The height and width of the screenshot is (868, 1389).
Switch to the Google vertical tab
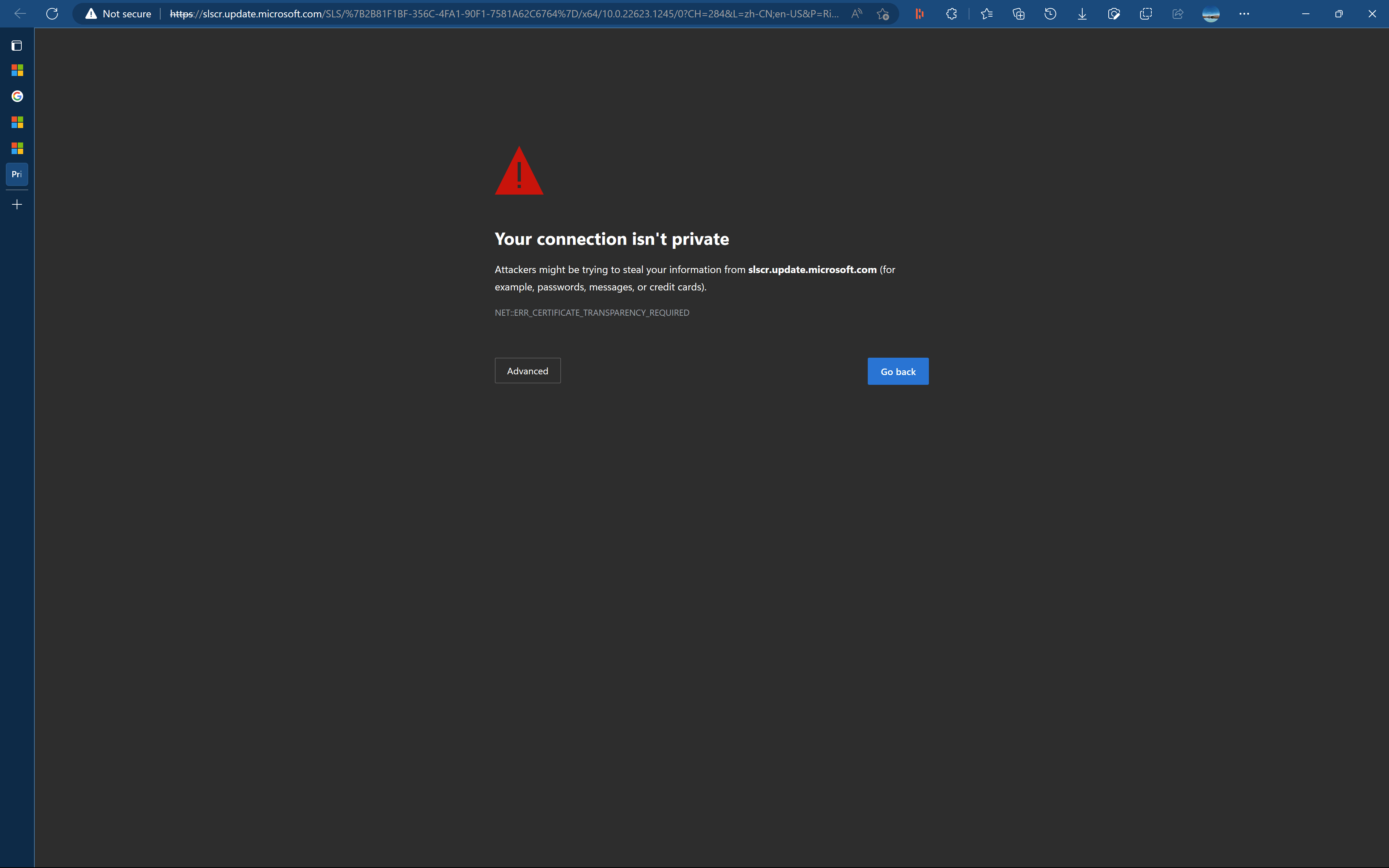point(17,97)
